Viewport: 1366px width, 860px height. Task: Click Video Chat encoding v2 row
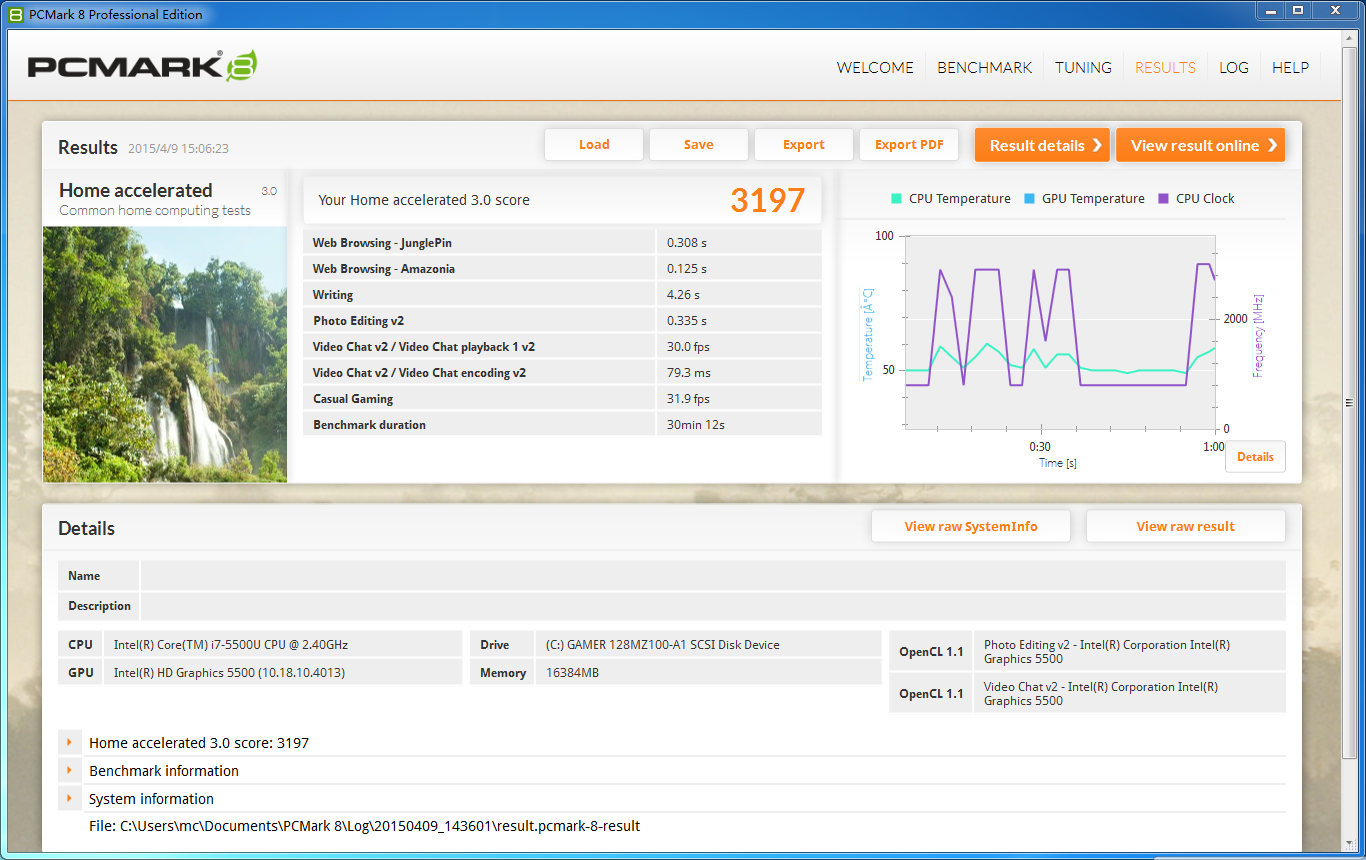tap(562, 372)
